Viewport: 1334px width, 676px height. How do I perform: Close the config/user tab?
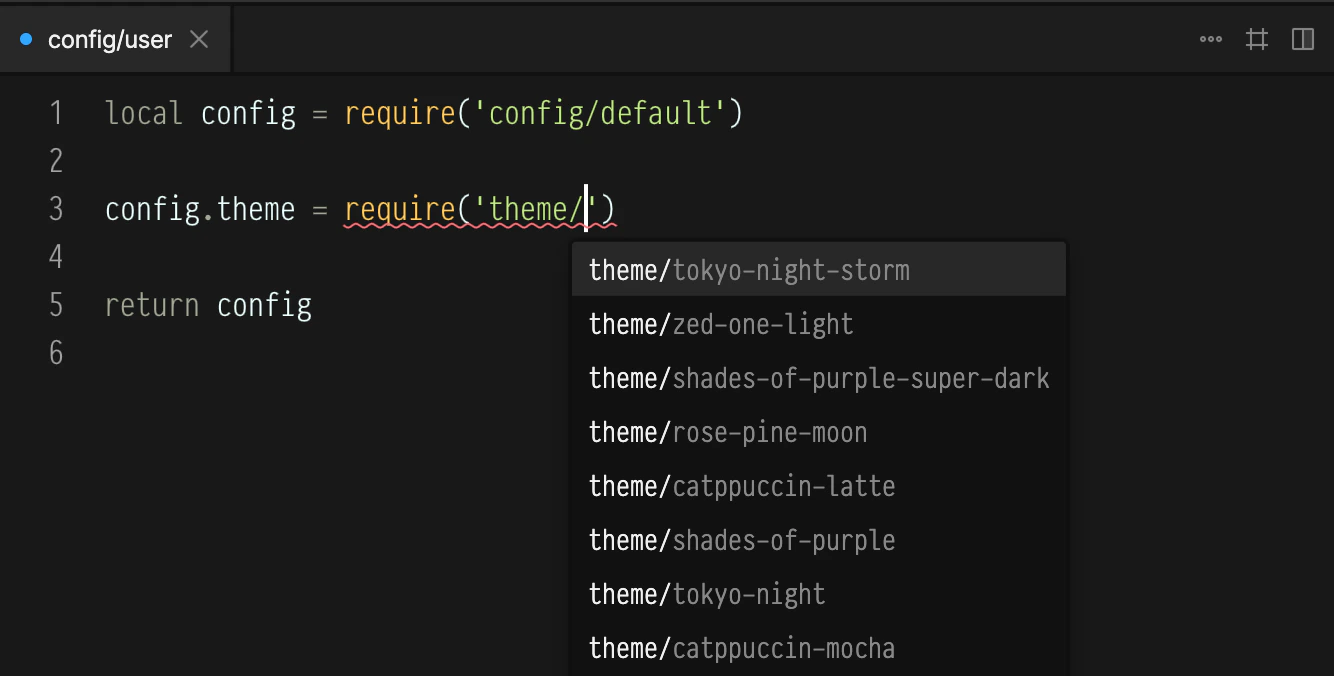tap(198, 39)
